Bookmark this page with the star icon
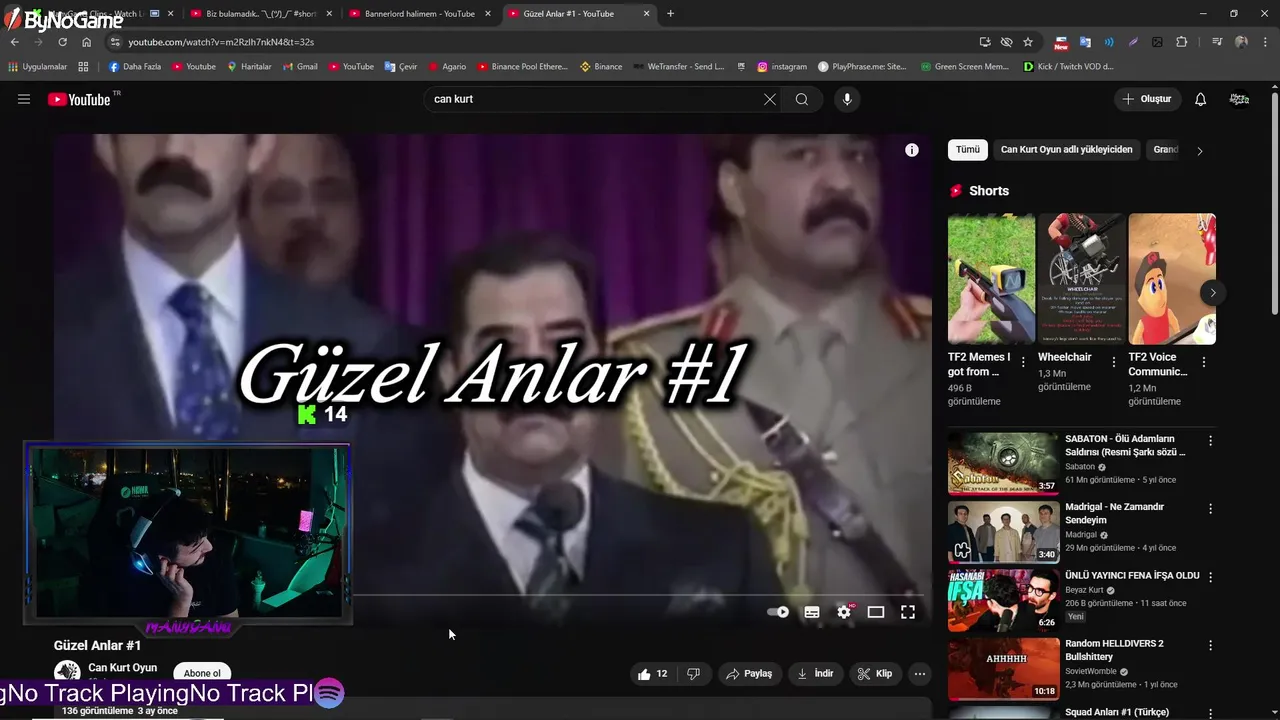This screenshot has height=720, width=1280. tap(1028, 42)
